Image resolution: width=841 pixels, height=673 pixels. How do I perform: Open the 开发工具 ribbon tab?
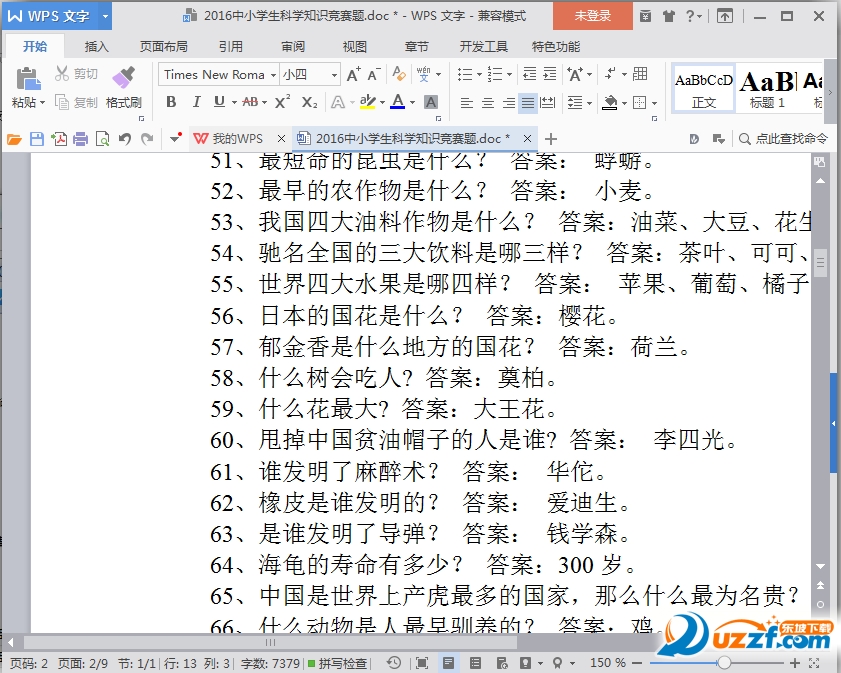click(483, 47)
